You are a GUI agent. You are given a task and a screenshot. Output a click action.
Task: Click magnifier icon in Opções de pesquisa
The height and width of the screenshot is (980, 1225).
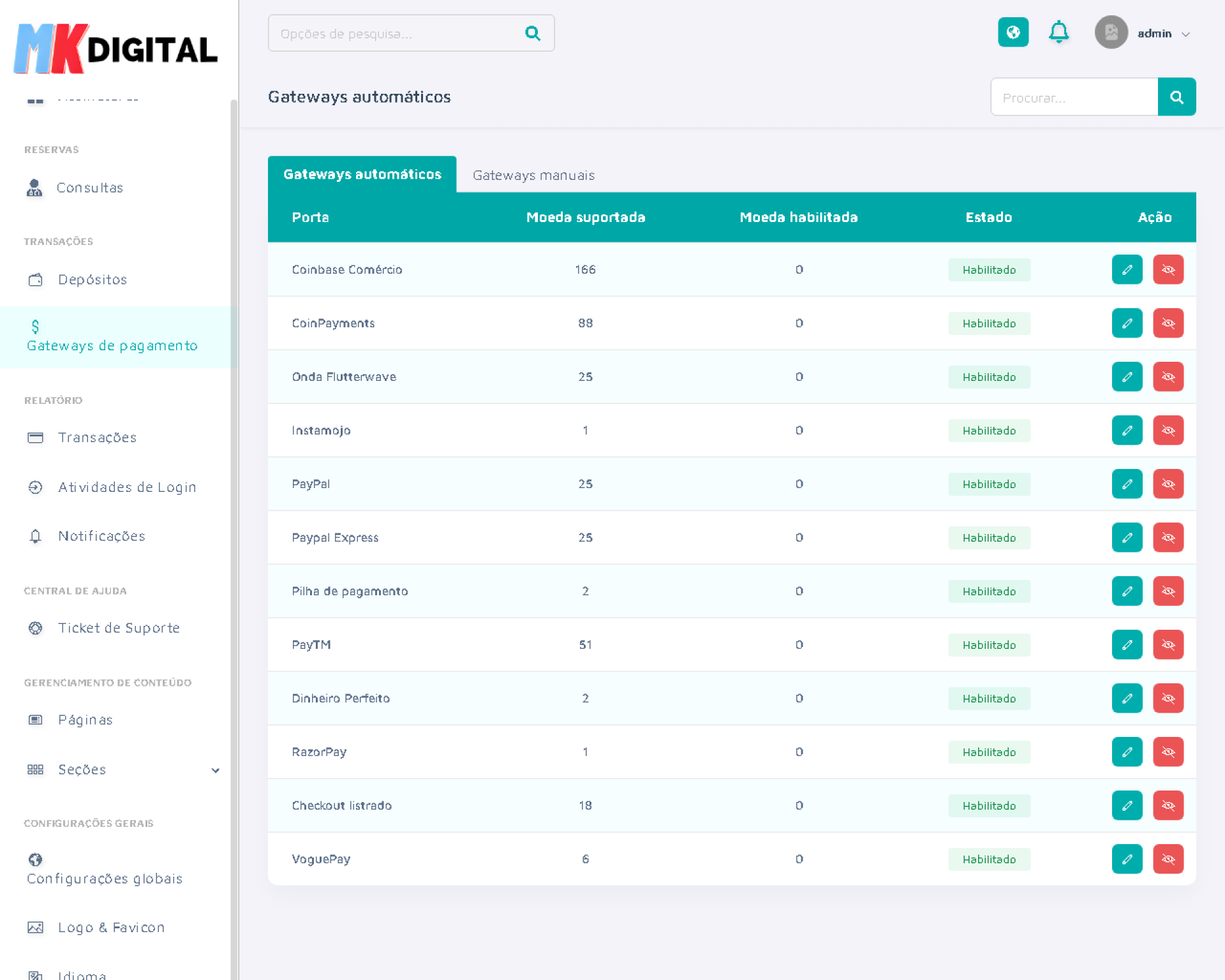tap(532, 33)
